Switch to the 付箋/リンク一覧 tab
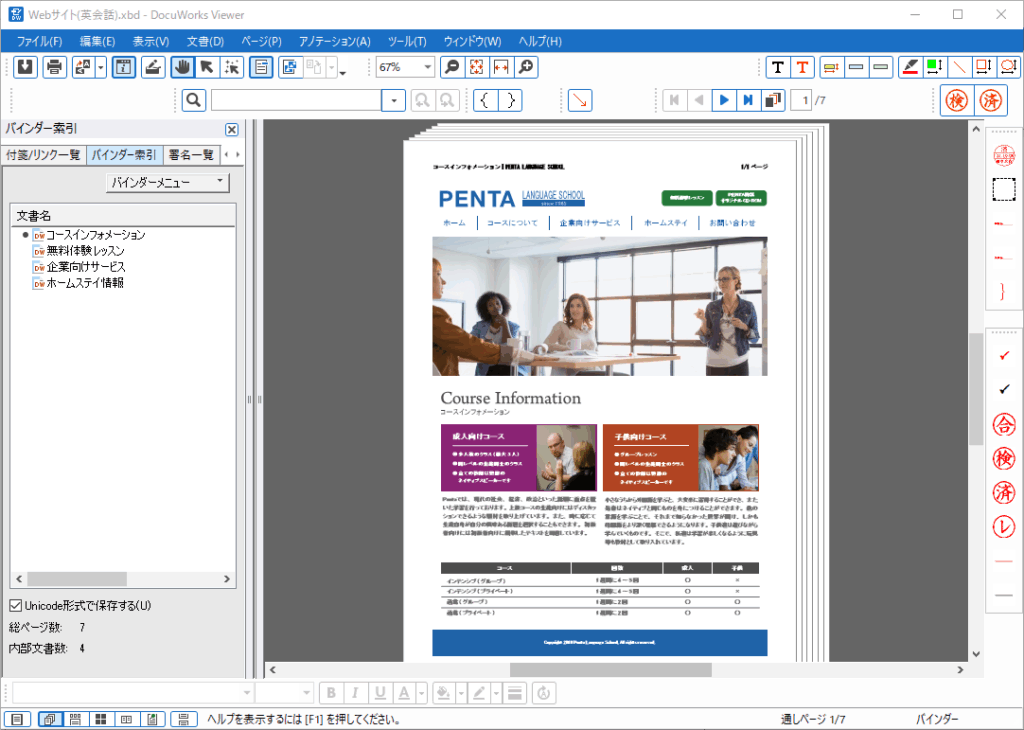The height and width of the screenshot is (730, 1024). 42,155
